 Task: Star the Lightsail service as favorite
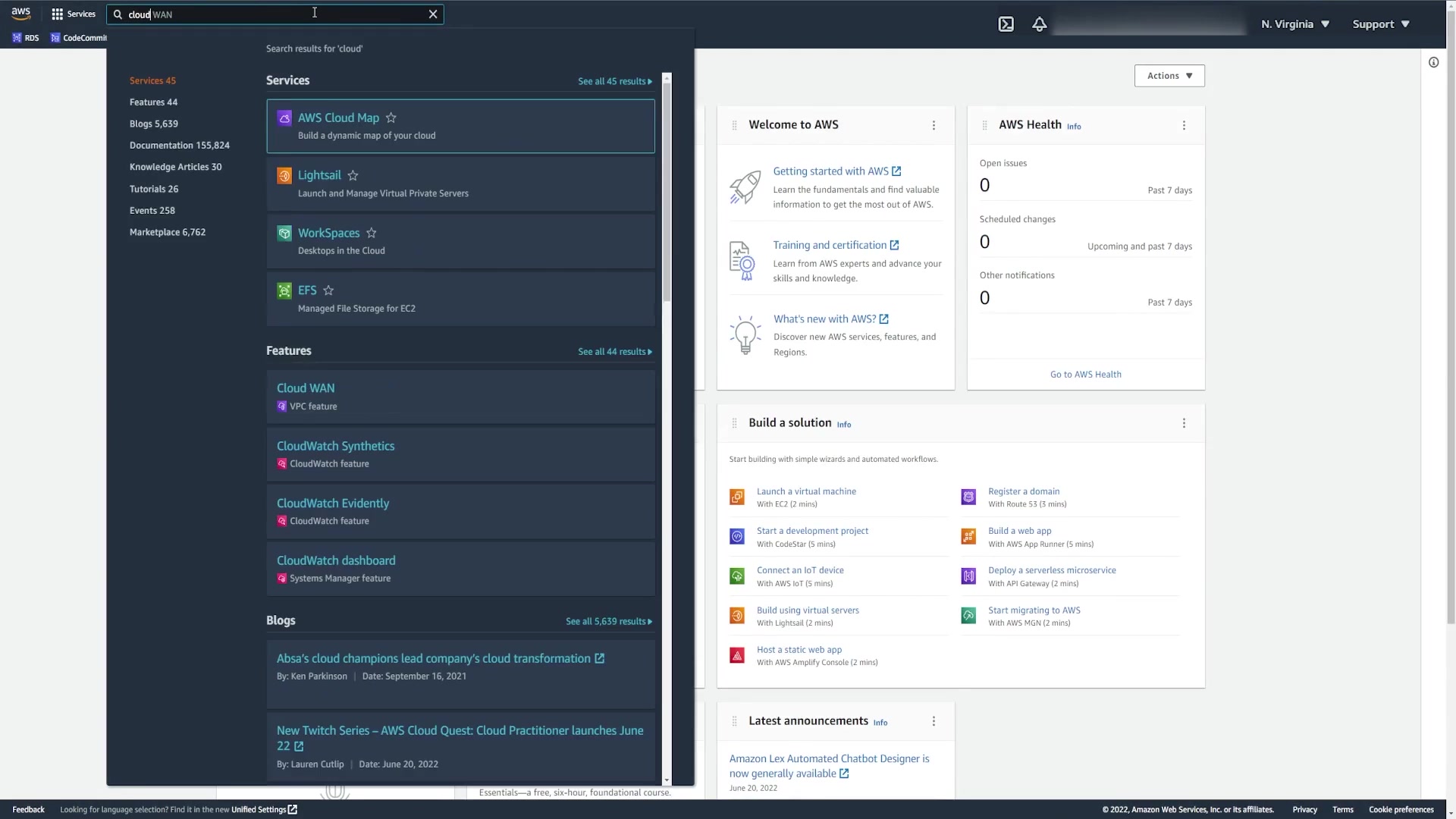[x=353, y=175]
